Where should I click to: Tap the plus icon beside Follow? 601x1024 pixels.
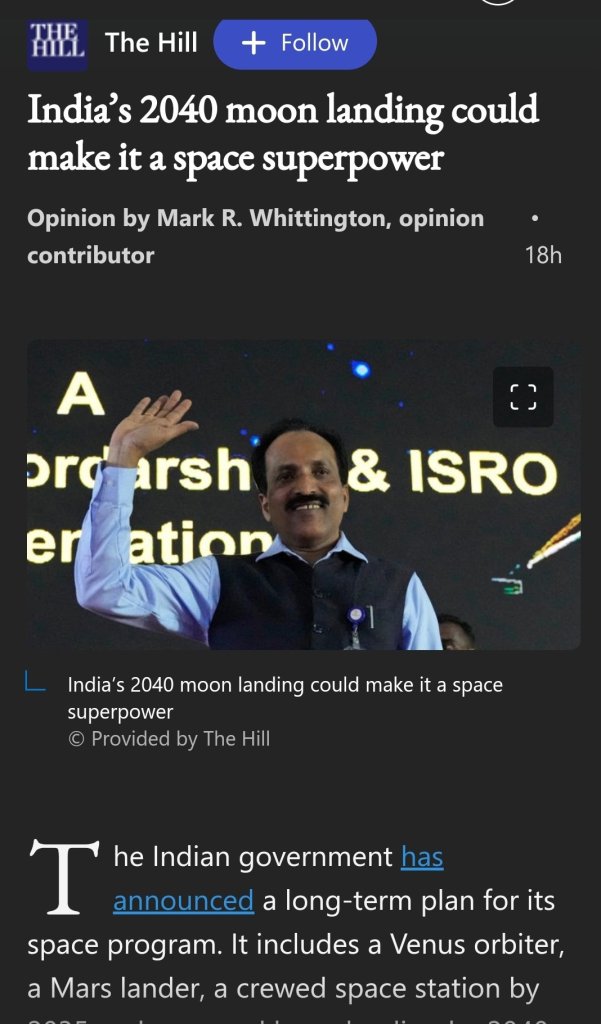pyautogui.click(x=255, y=43)
